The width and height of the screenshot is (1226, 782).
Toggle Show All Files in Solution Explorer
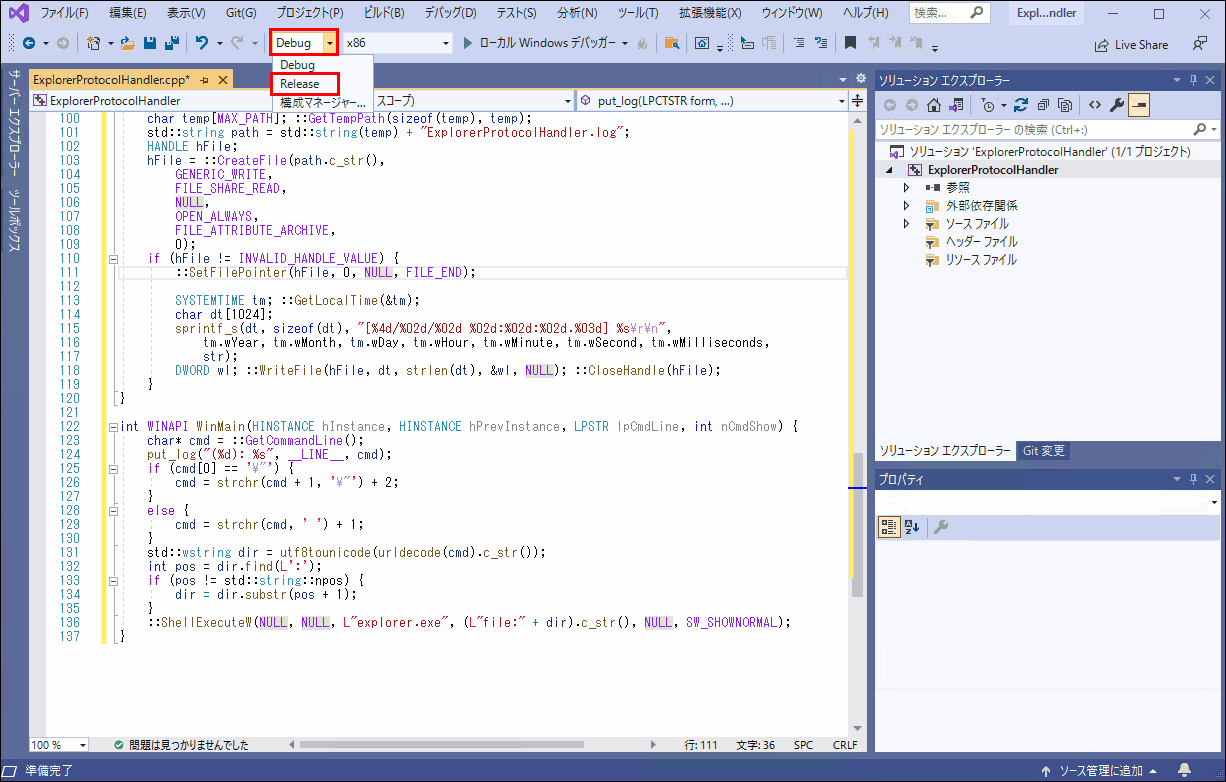(1065, 105)
